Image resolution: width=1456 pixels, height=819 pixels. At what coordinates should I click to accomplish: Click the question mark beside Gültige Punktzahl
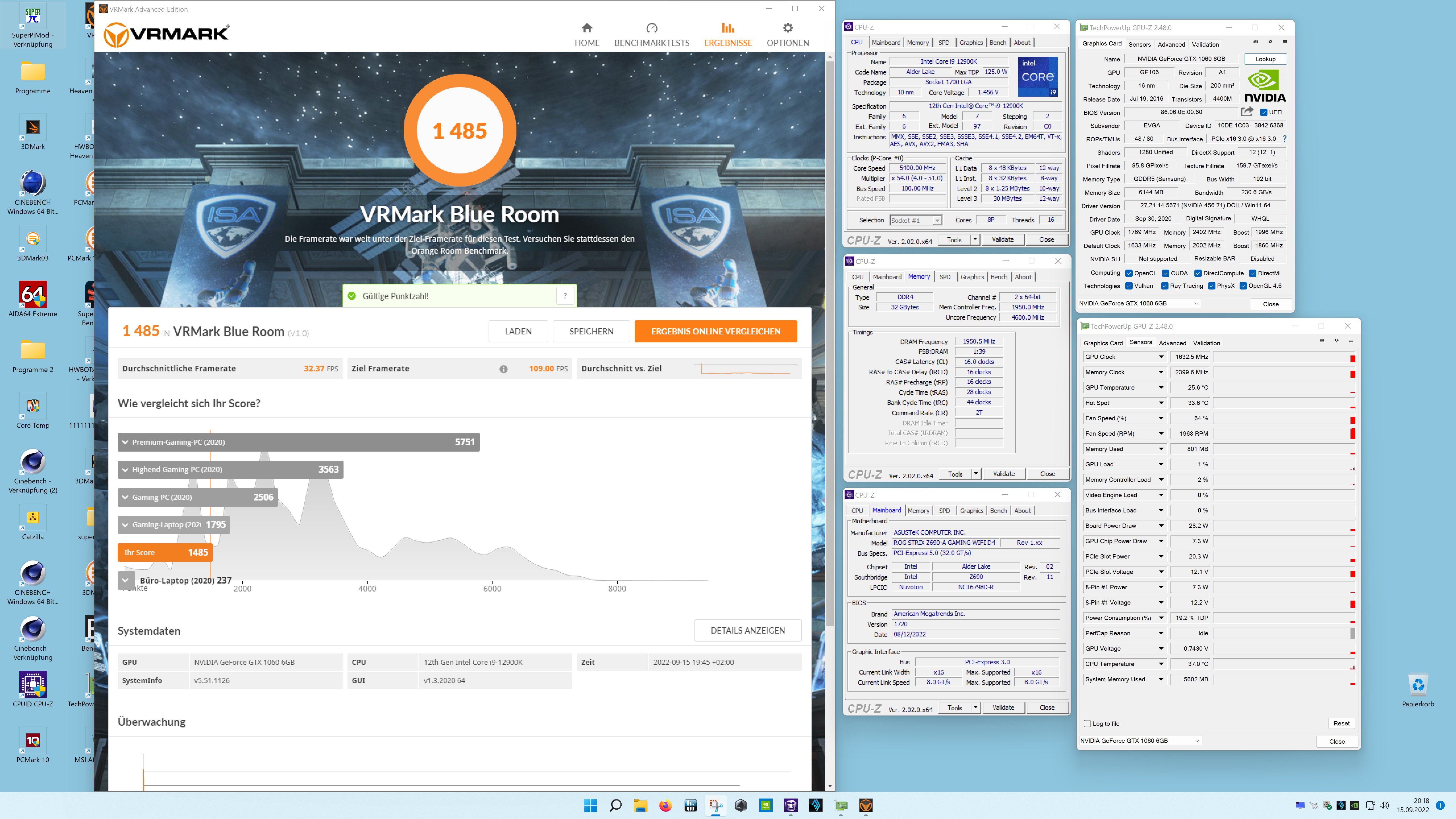tap(565, 296)
